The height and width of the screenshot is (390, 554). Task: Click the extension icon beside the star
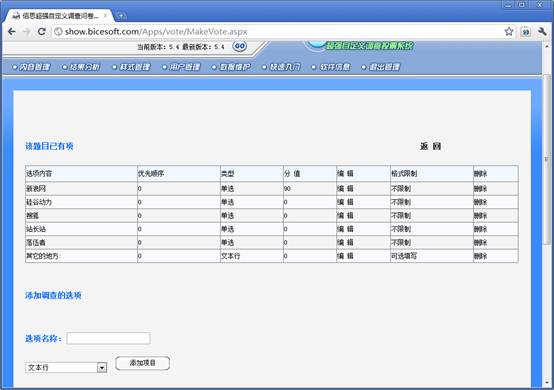[x=526, y=32]
